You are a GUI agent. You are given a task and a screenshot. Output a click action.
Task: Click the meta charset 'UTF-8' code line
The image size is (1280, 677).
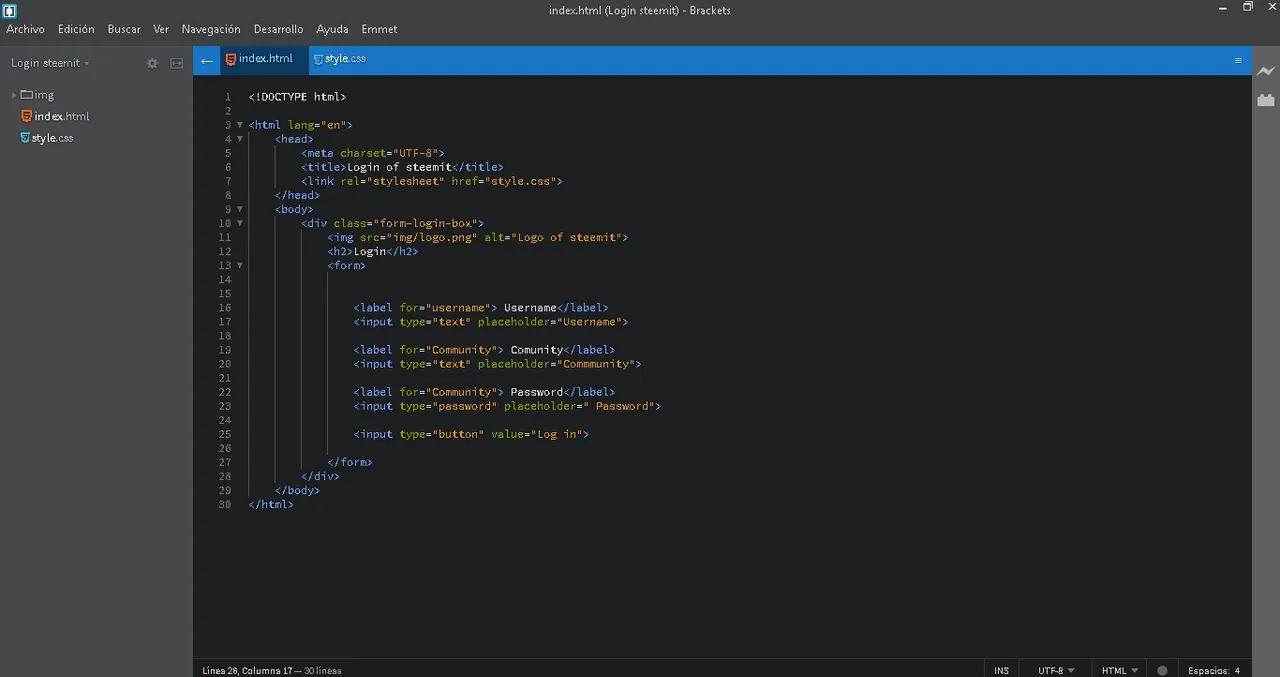coord(373,153)
